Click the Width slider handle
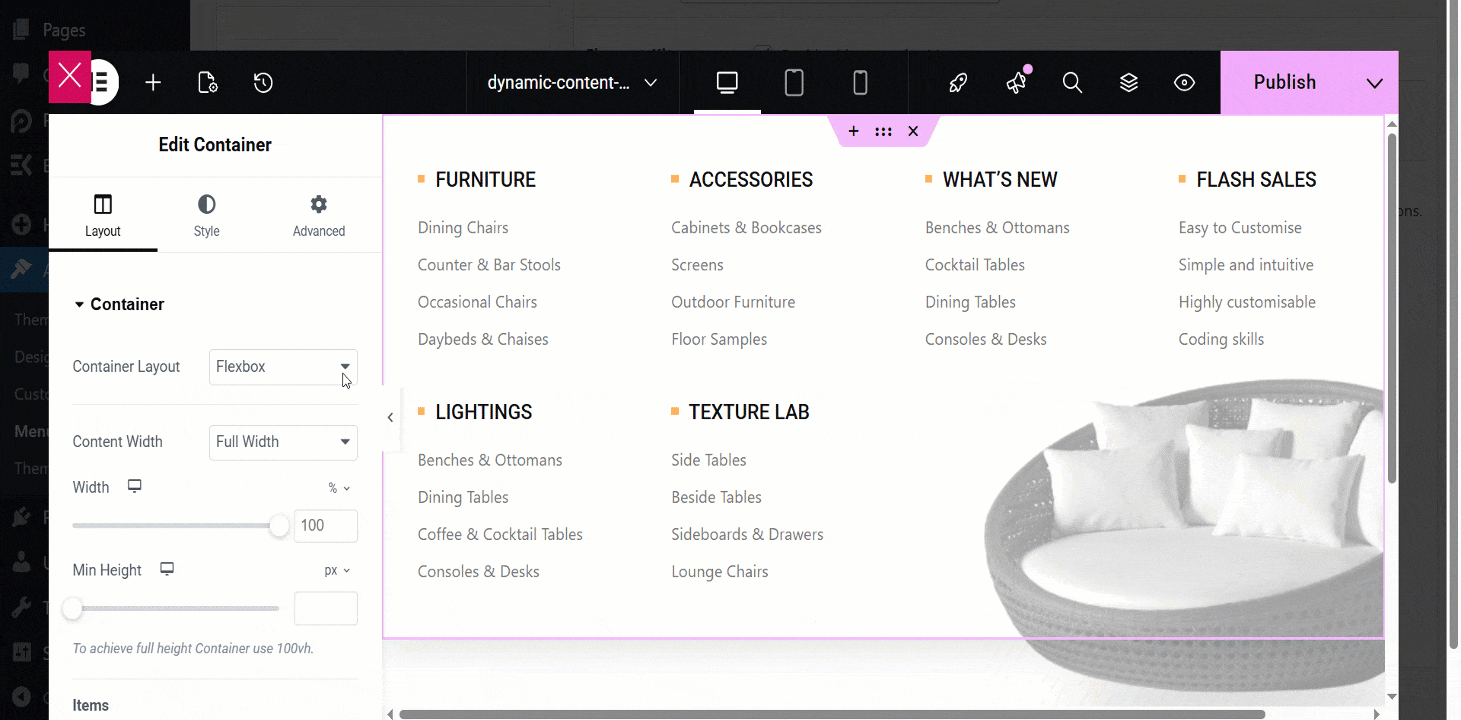Image resolution: width=1461 pixels, height=720 pixels. tap(279, 526)
